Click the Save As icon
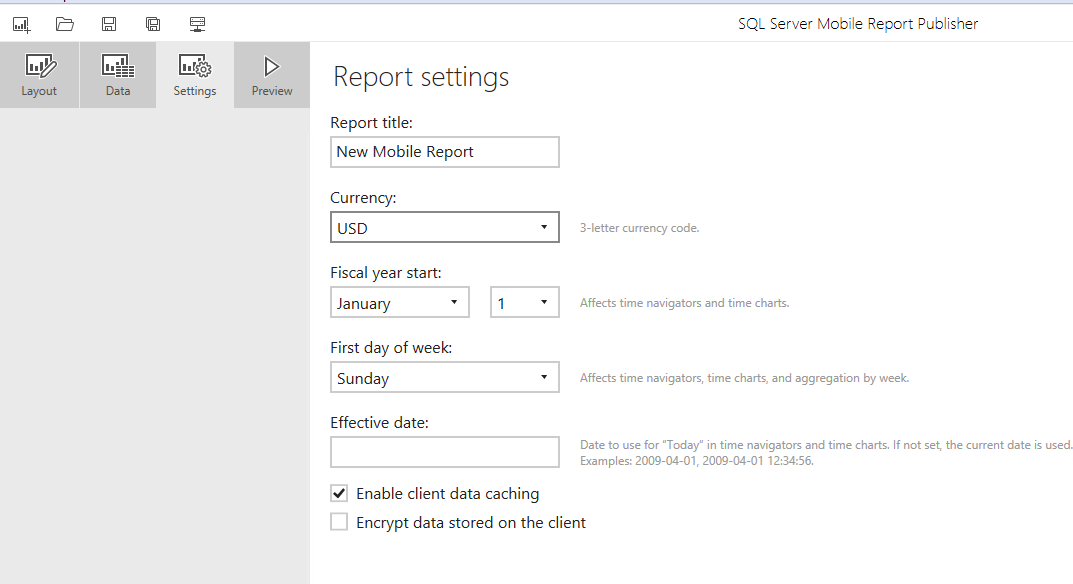The height and width of the screenshot is (584, 1073). point(153,24)
